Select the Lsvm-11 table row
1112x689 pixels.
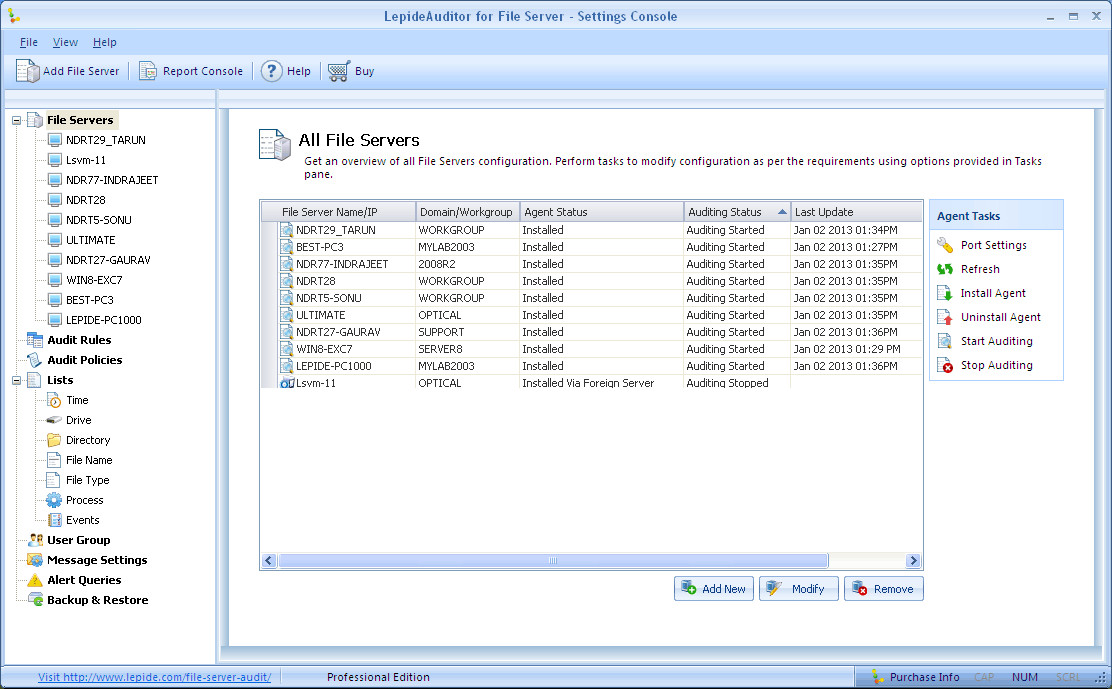[591, 383]
